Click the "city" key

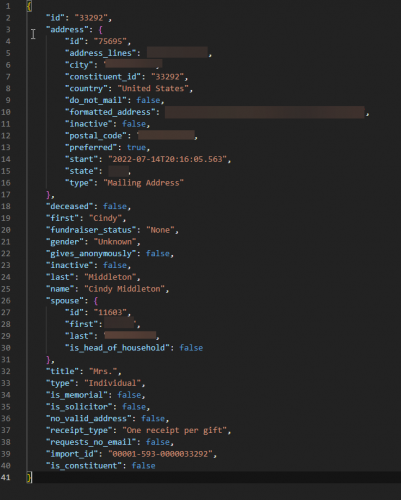79,65
